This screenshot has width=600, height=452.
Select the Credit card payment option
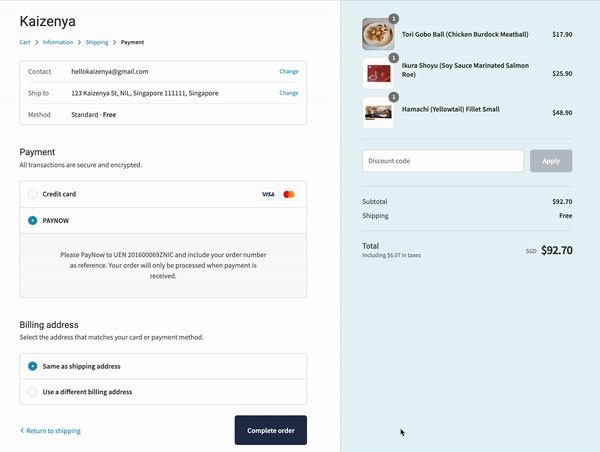33,194
